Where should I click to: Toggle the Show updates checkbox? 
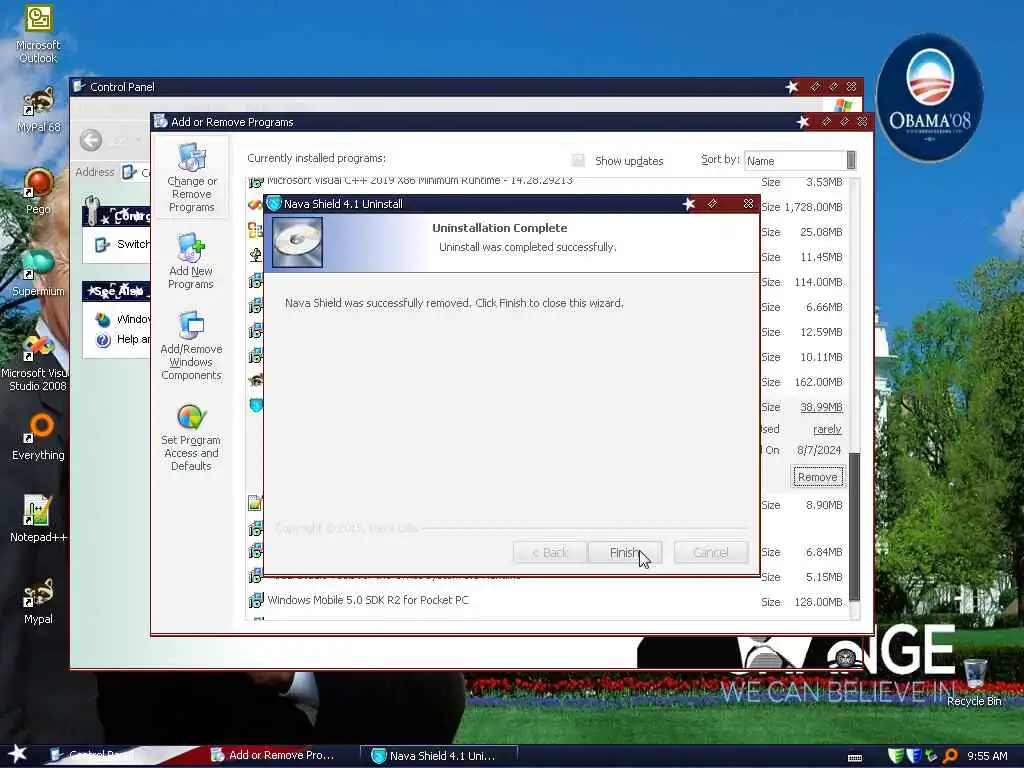pos(578,161)
